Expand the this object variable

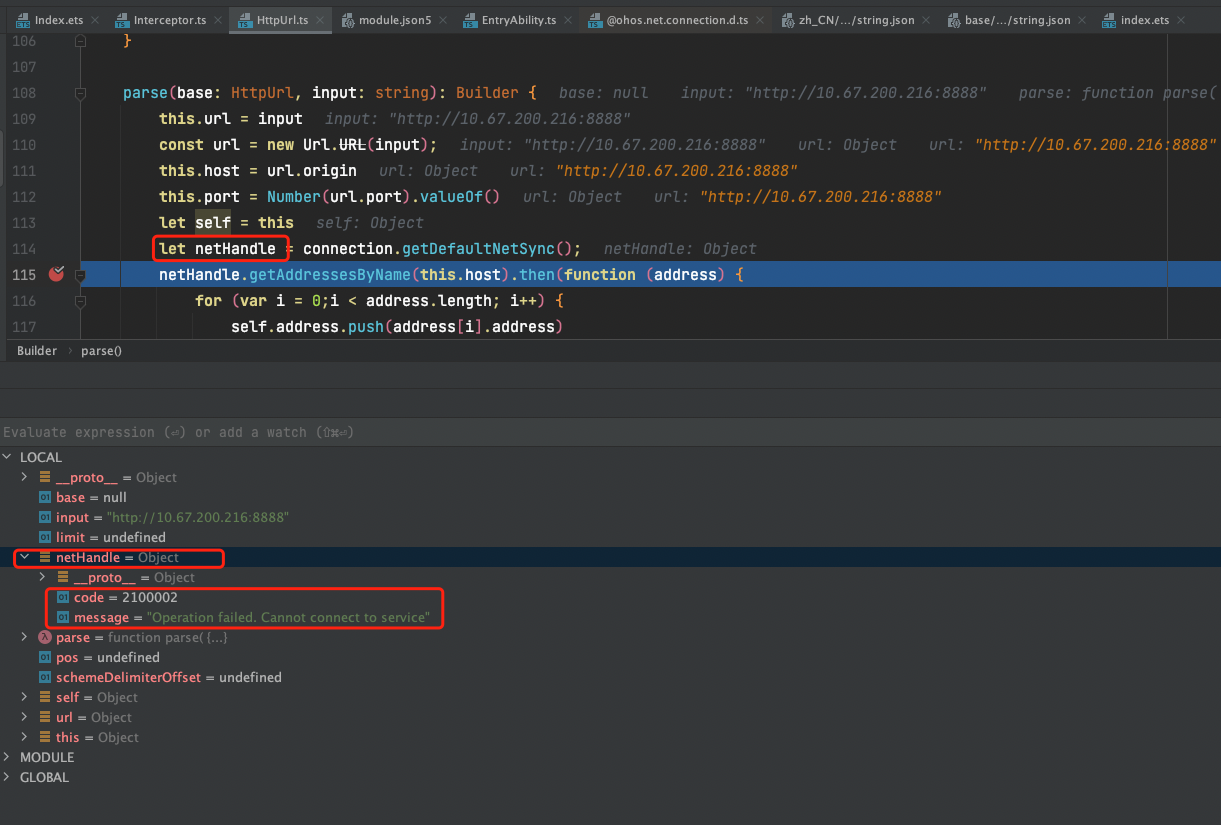pos(25,737)
